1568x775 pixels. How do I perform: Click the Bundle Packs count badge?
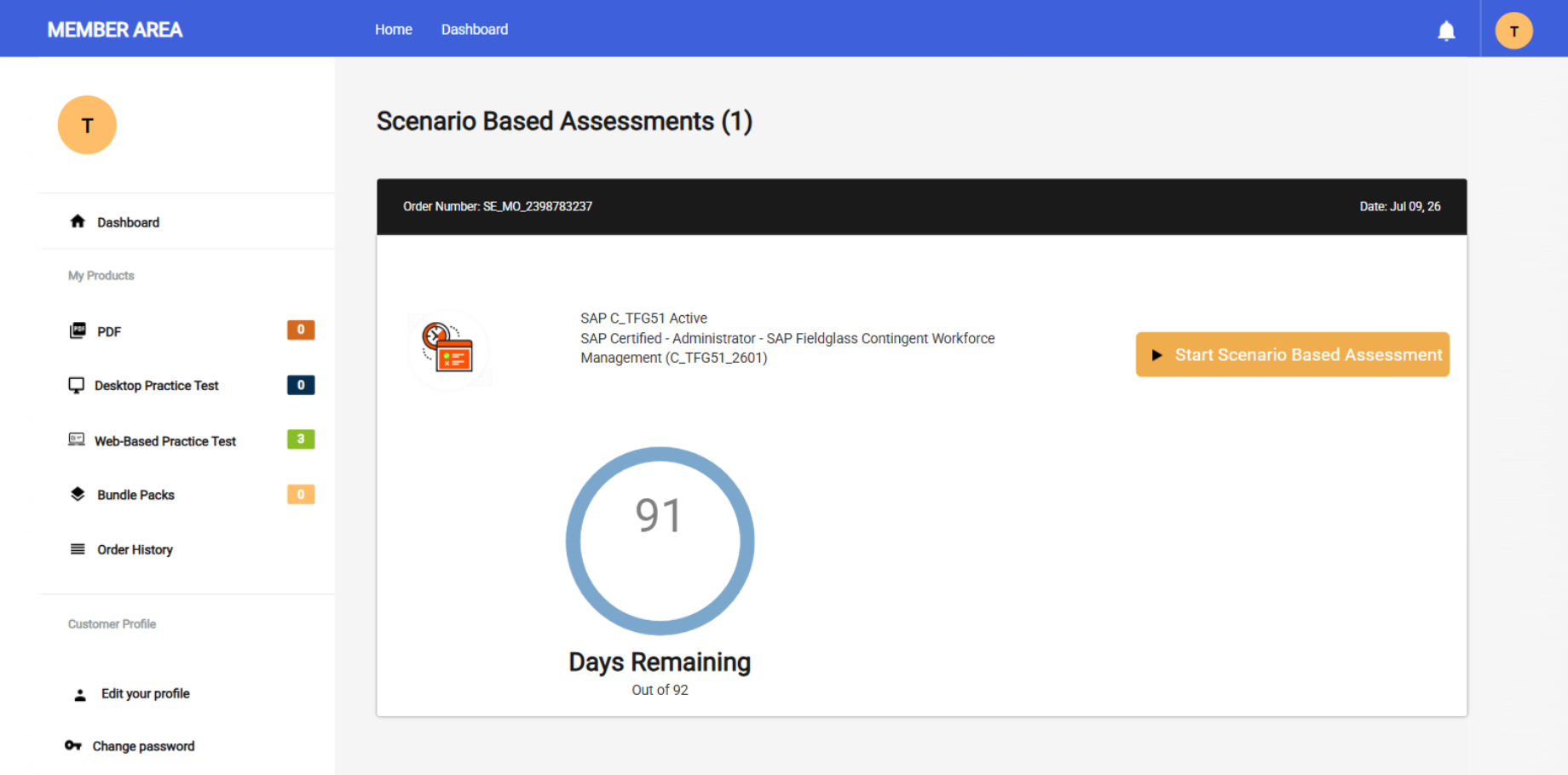[x=301, y=494]
